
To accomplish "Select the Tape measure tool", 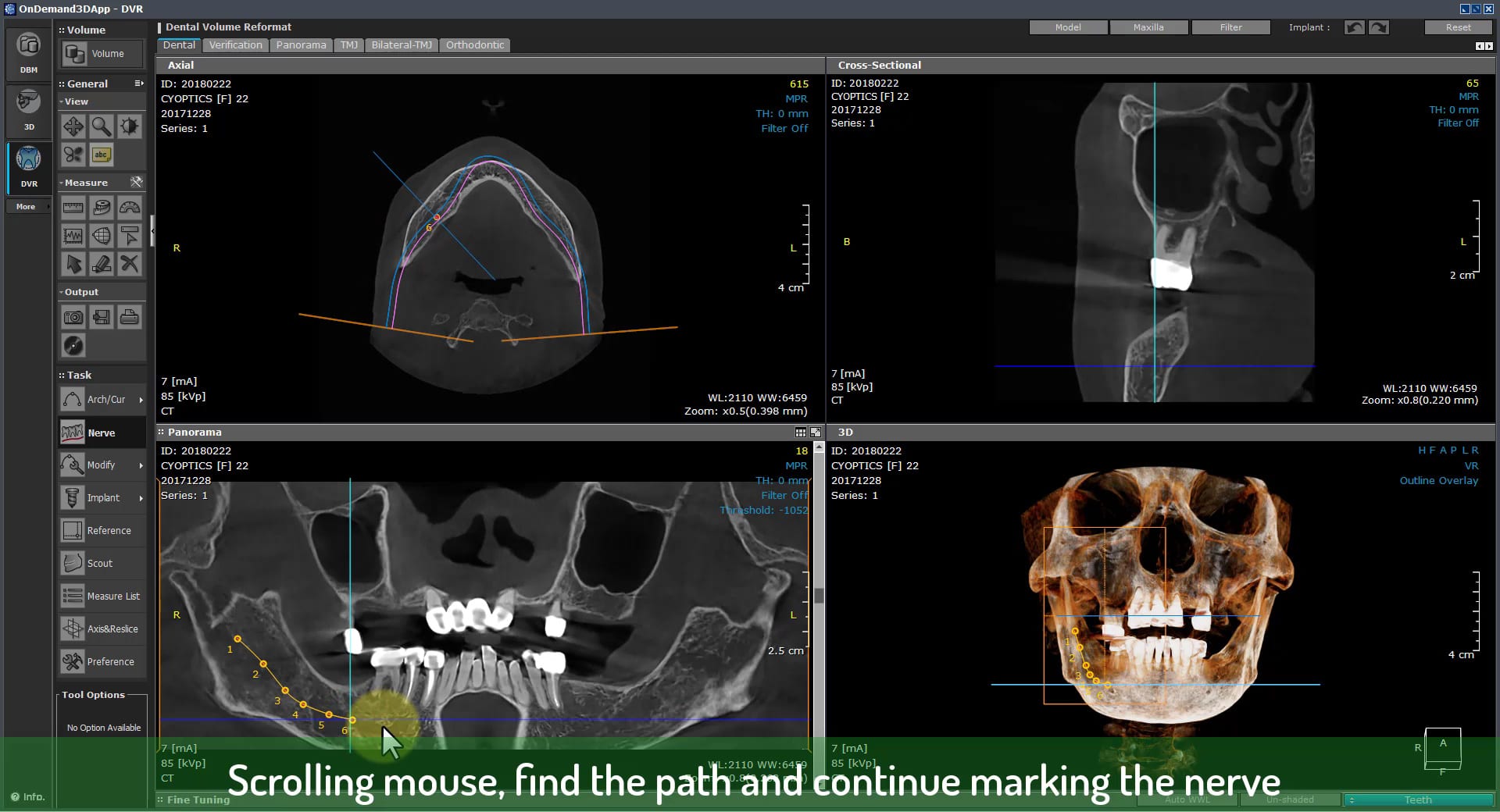I will 102,208.
